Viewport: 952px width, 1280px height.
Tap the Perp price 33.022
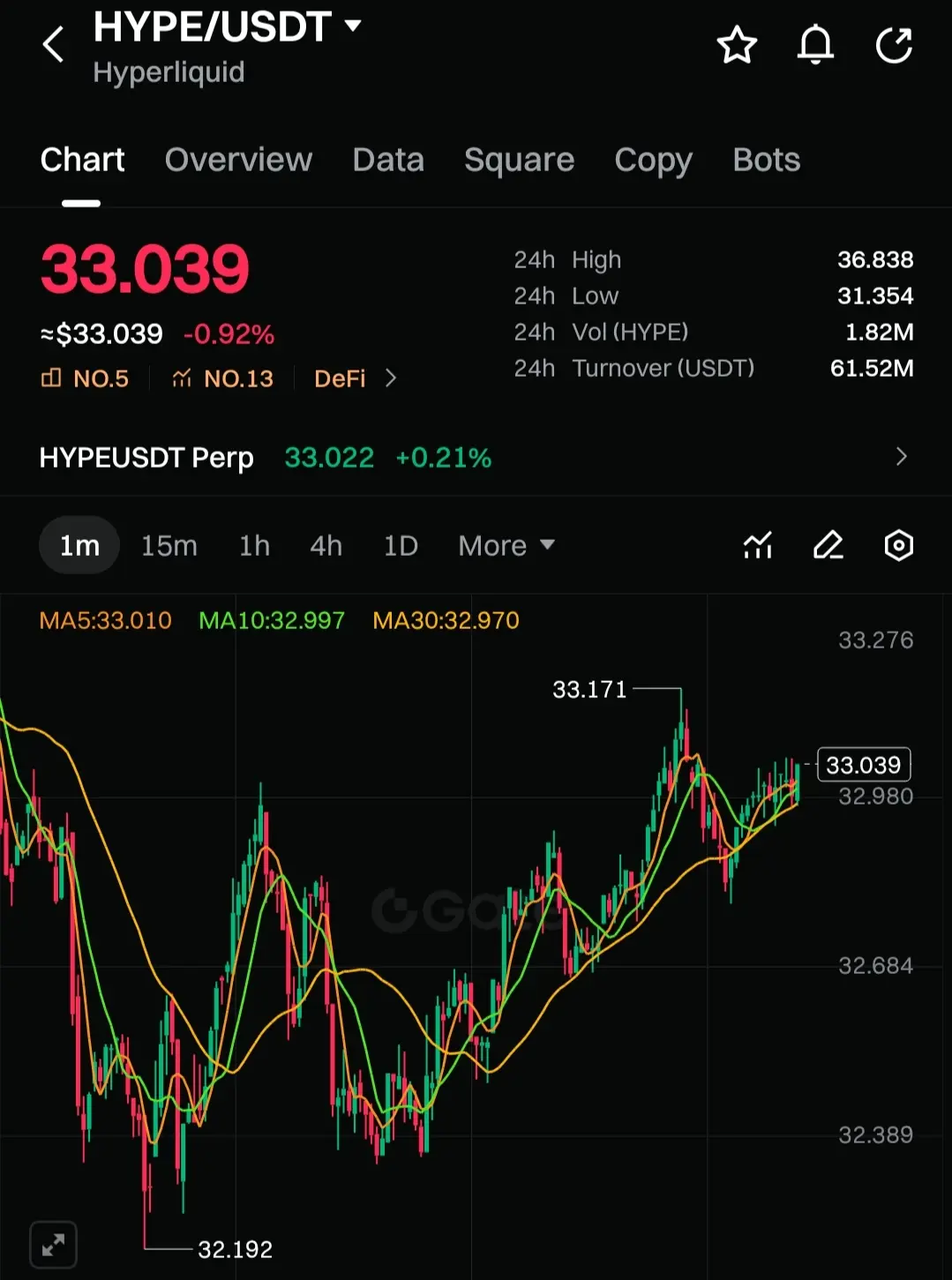point(329,458)
